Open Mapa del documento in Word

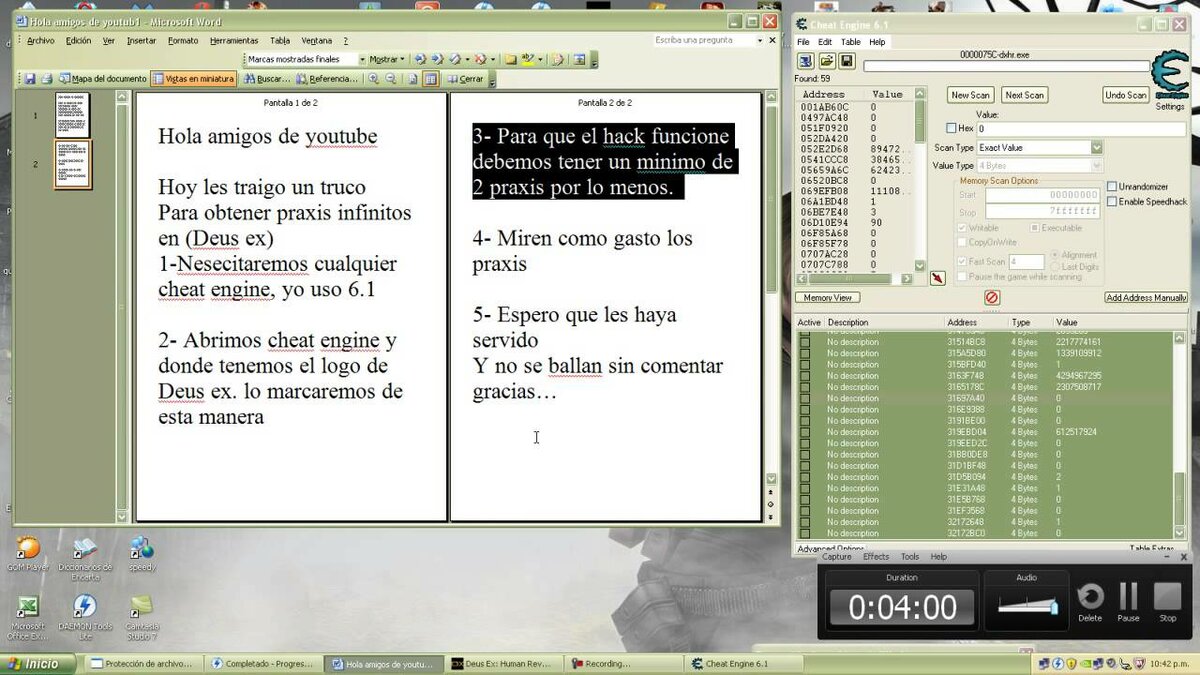103,79
